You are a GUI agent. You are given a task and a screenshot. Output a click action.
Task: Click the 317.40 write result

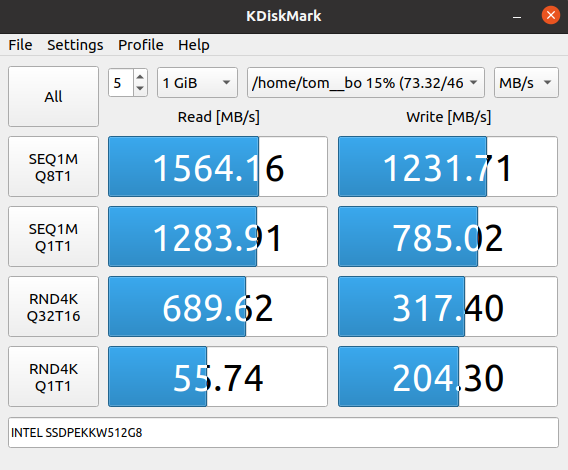448,307
